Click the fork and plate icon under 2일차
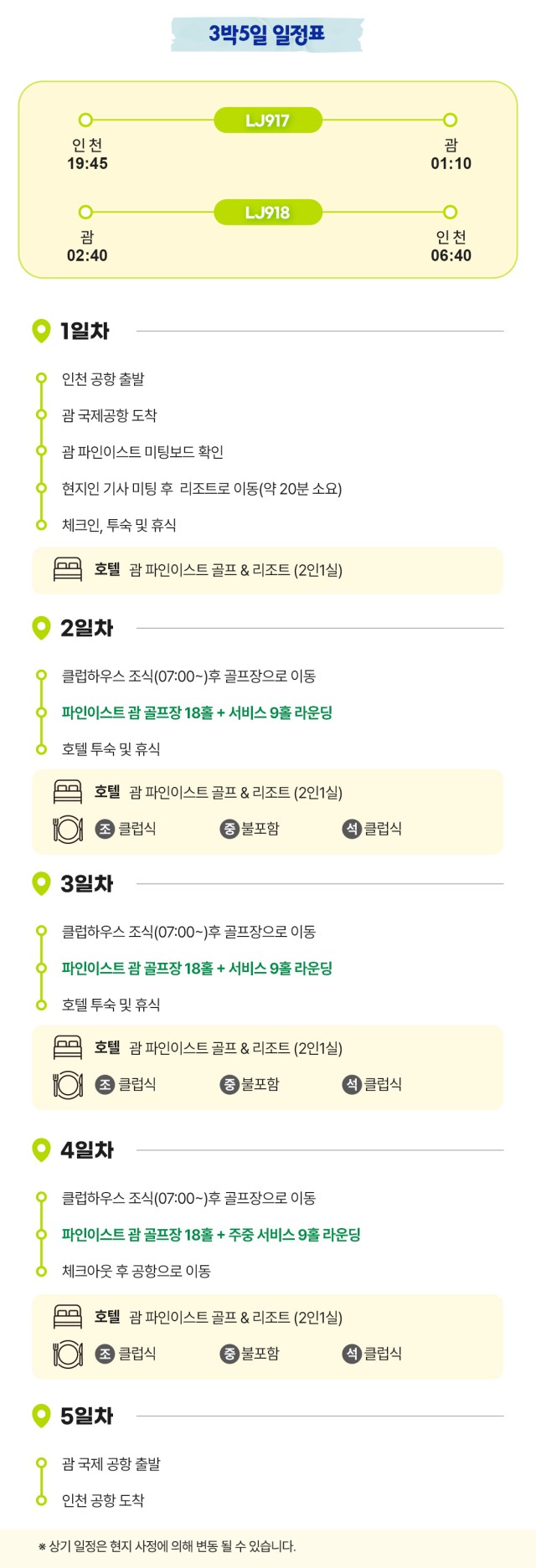The image size is (536, 1568). pos(68,829)
